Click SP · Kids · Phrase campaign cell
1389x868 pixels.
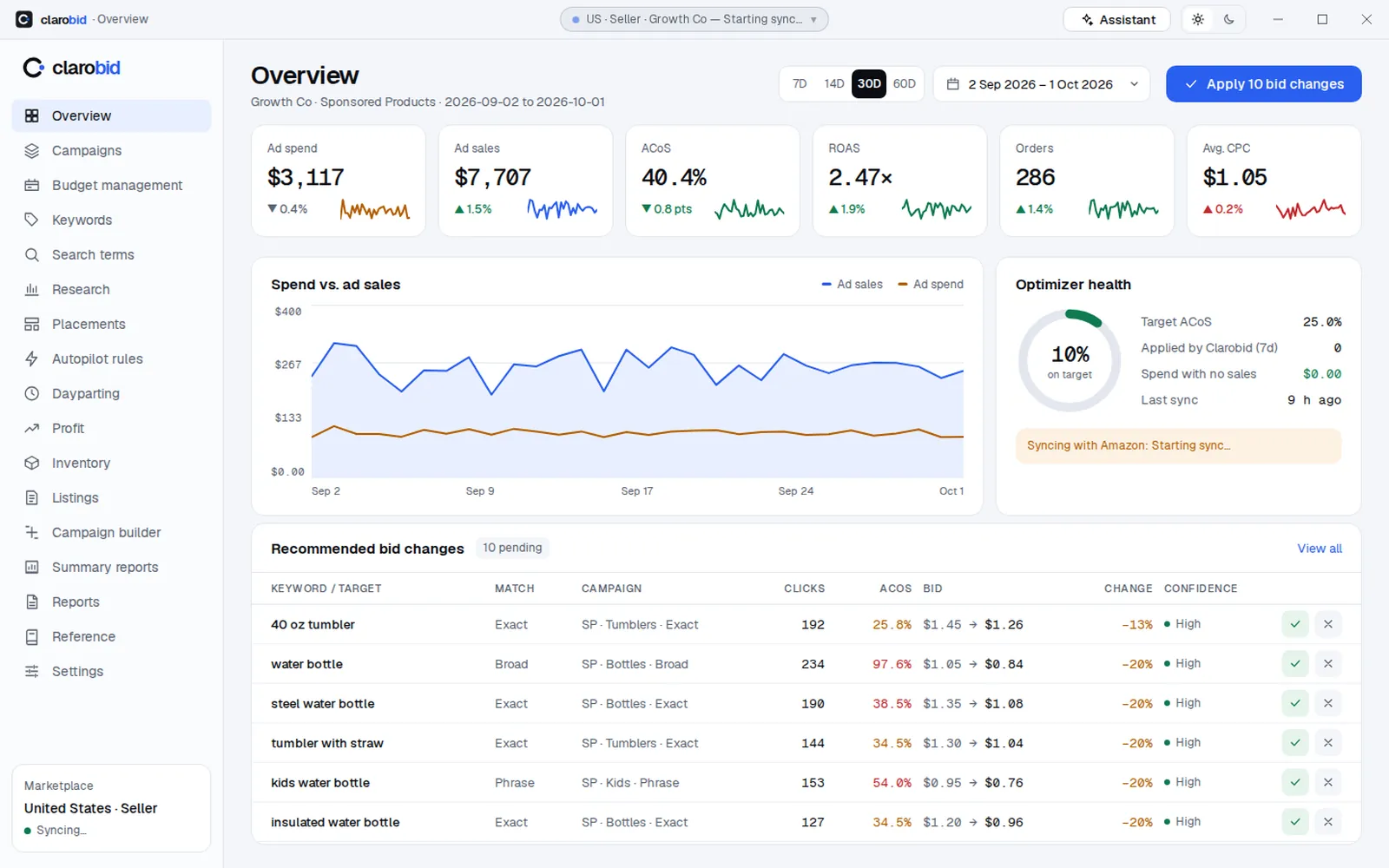tap(630, 783)
